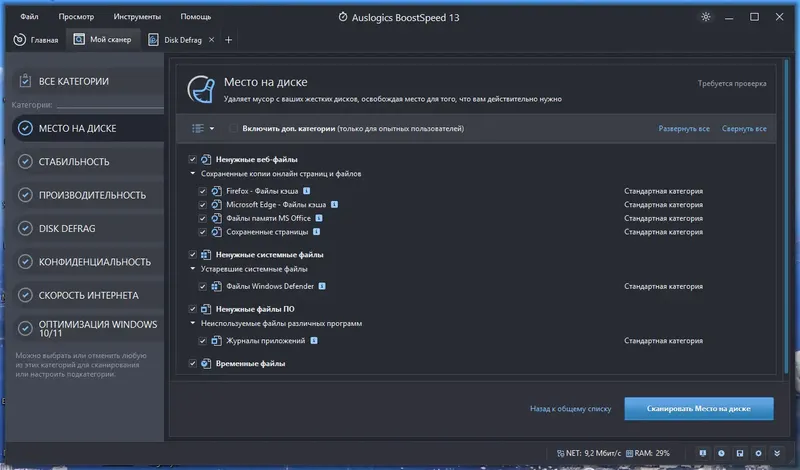Uncheck Ненужные системные файлы checkbox
Viewport: 800px width, 470px height.
coord(192,254)
